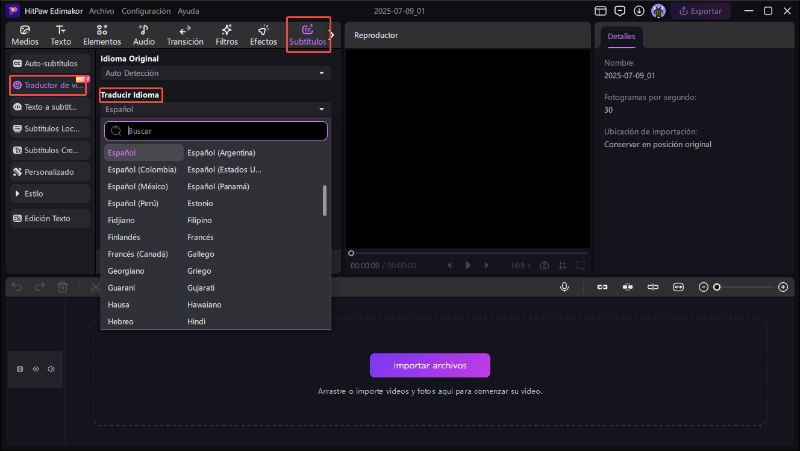Choose Francés (Canadá) language
This screenshot has height=451, width=800.
point(138,254)
